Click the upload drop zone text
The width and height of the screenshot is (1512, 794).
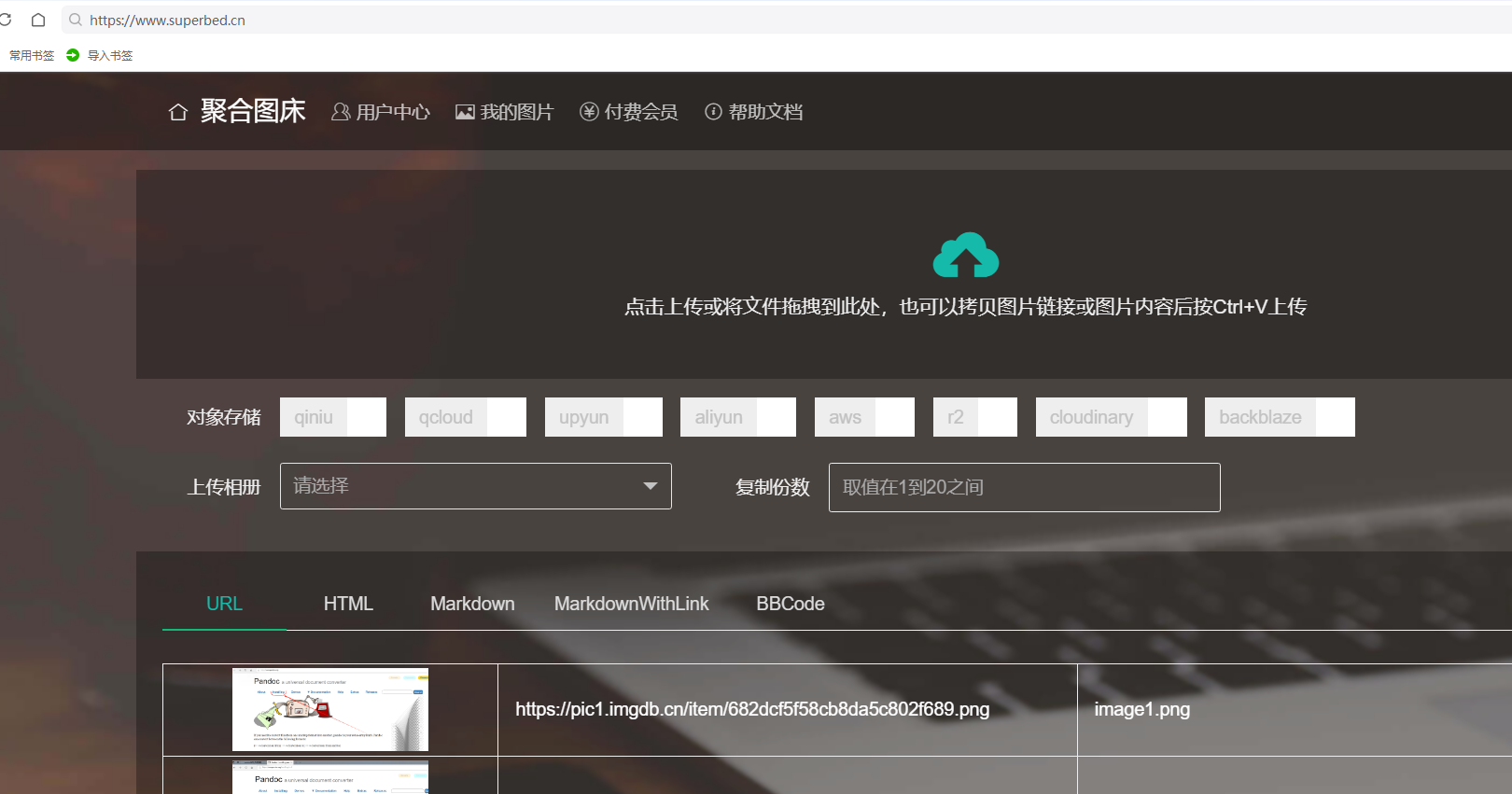(x=965, y=307)
